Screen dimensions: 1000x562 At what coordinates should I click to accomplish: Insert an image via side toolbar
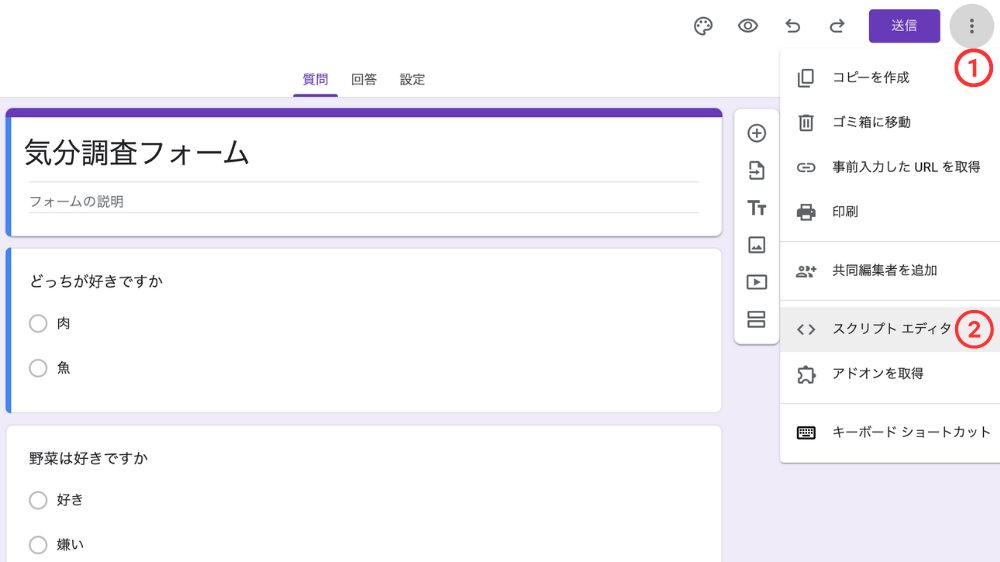point(757,245)
